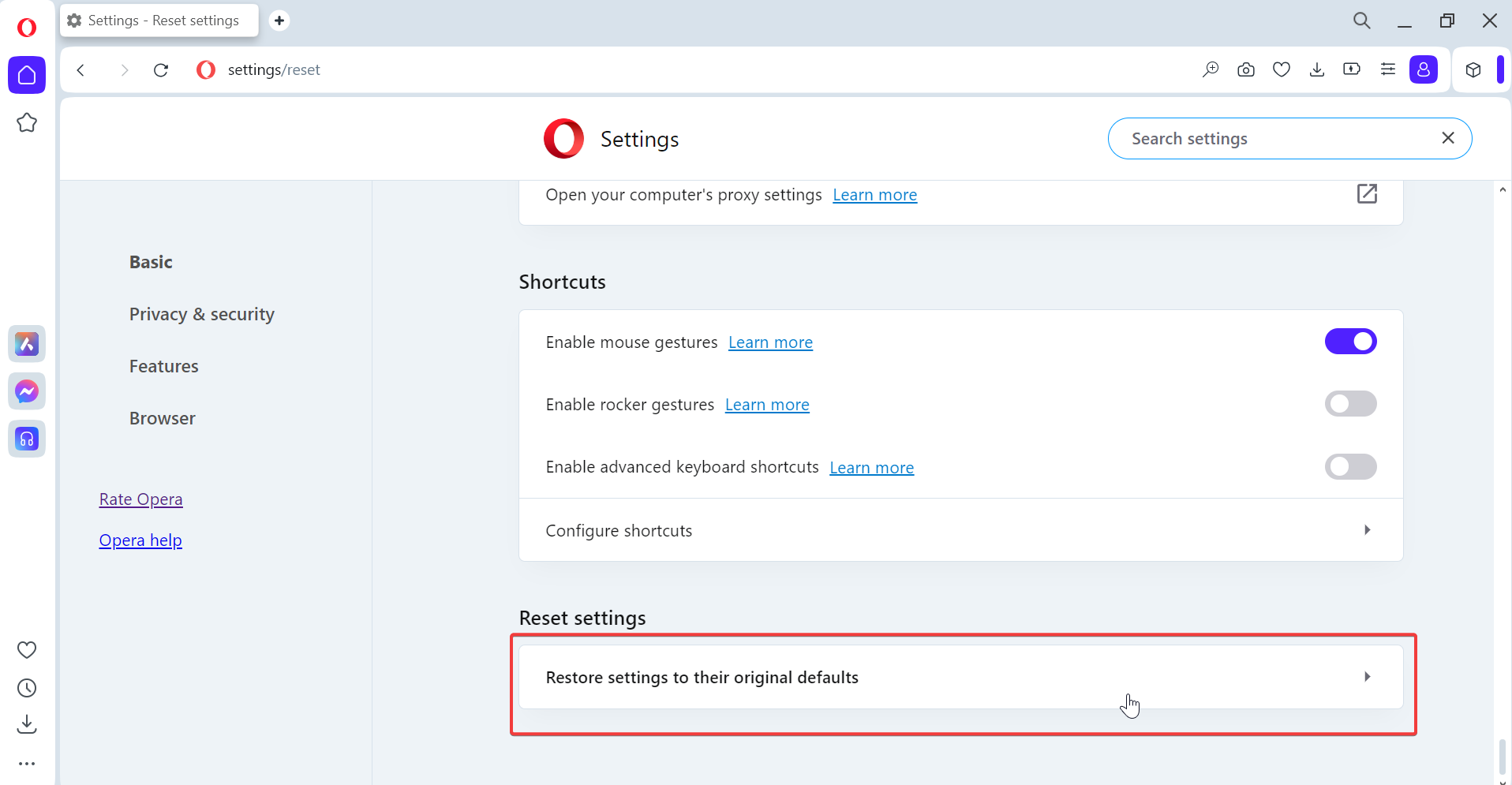Open Learn more about proxy settings
1512x785 pixels.
pos(875,195)
